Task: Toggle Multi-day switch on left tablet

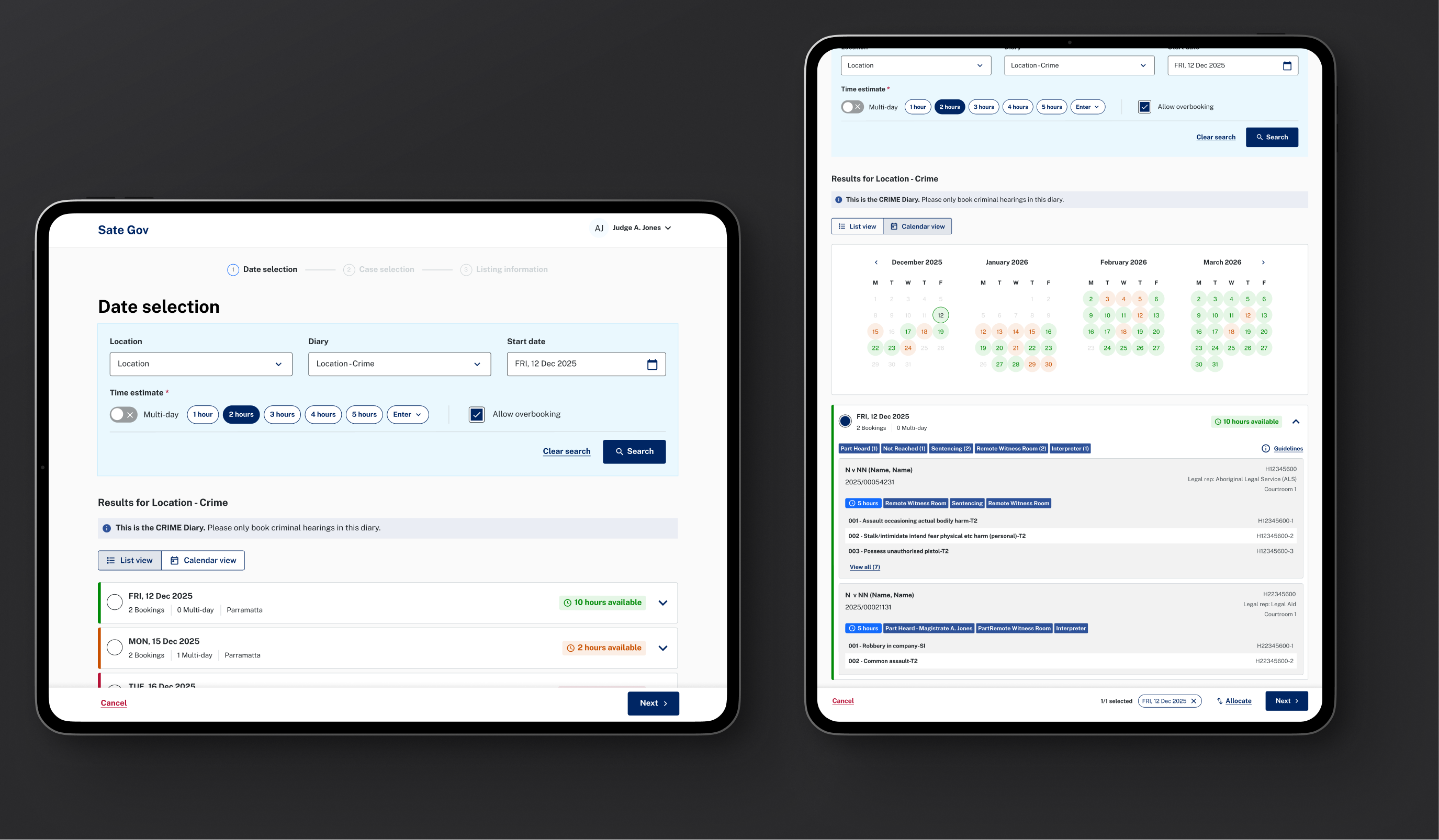Action: pos(123,414)
